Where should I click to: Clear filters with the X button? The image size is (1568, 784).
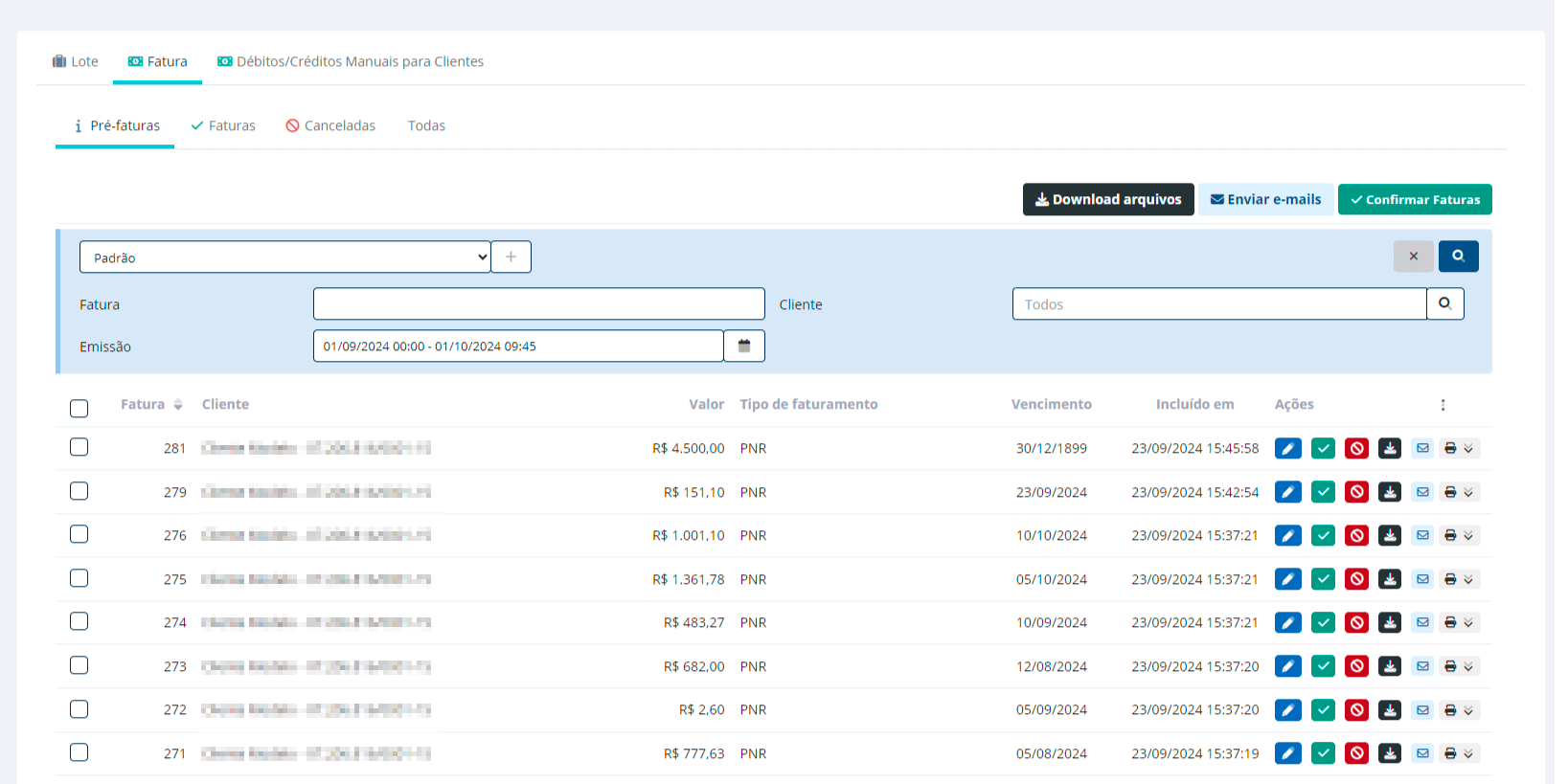pos(1414,257)
